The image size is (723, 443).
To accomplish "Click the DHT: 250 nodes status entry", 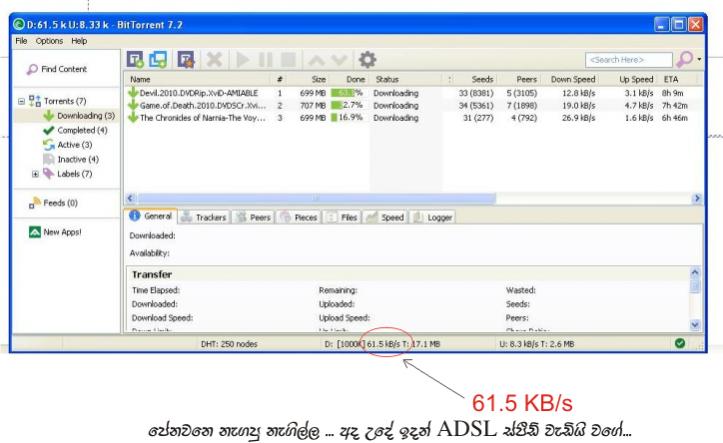I will [x=229, y=344].
